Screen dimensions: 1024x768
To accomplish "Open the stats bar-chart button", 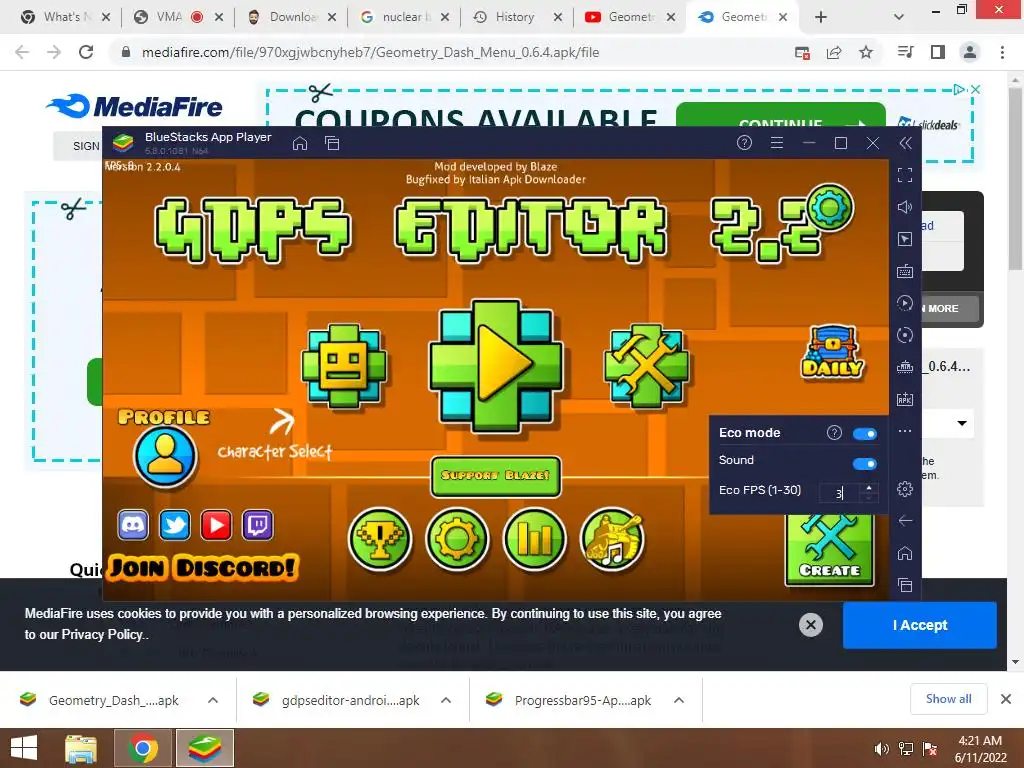I will pyautogui.click(x=535, y=539).
